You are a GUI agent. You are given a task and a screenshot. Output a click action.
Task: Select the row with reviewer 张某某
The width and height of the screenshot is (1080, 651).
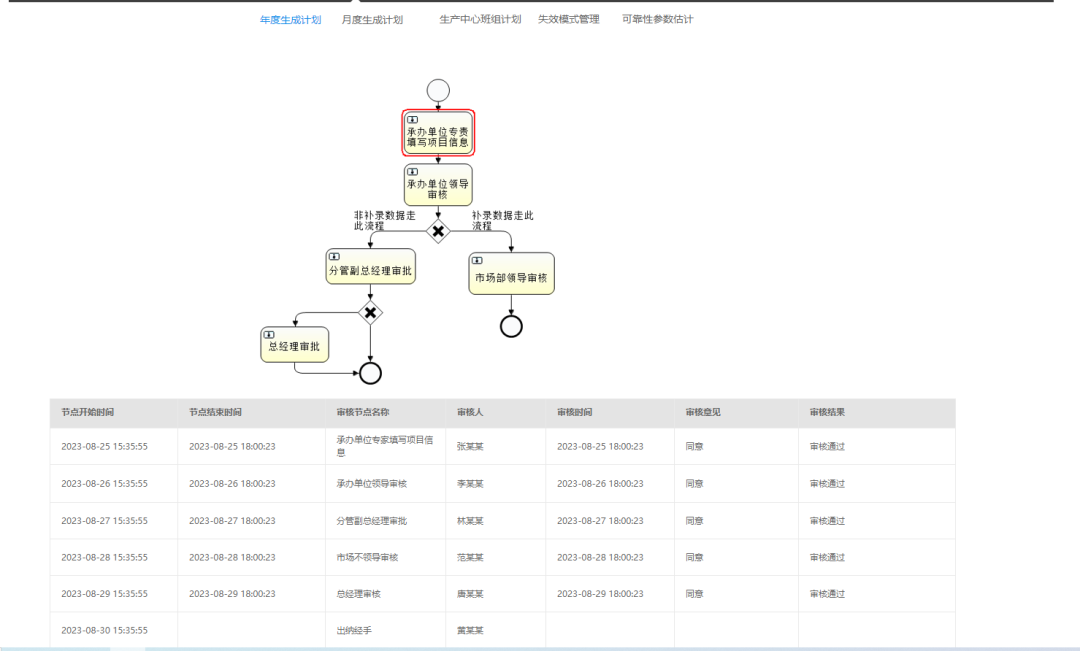pyautogui.click(x=470, y=446)
